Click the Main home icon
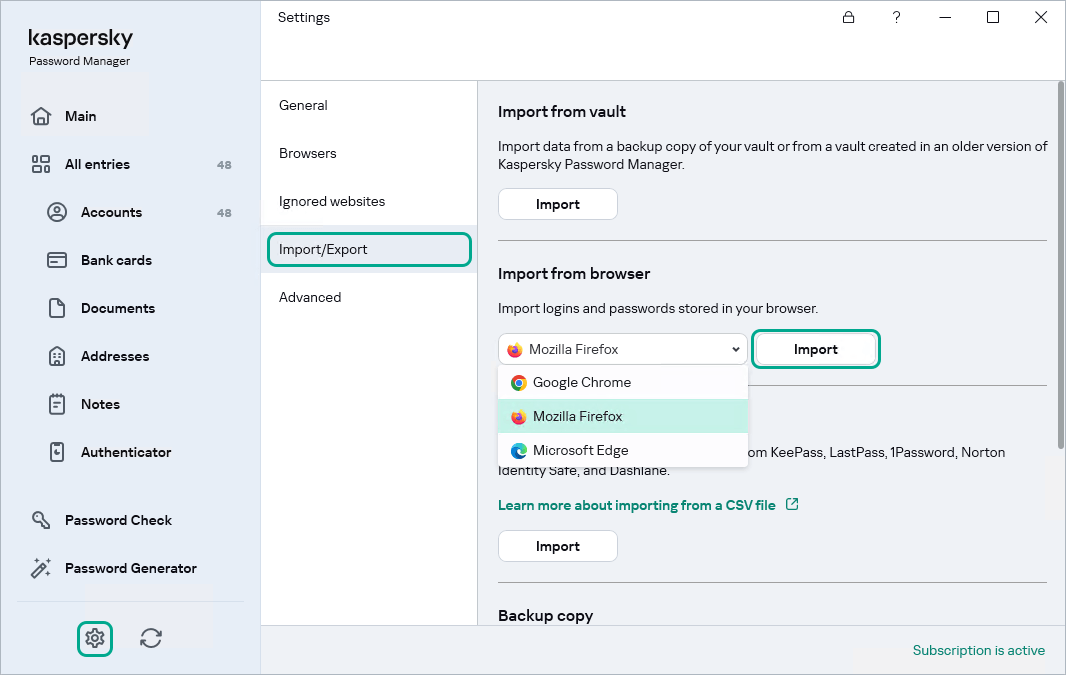The image size is (1066, 675). (x=41, y=116)
